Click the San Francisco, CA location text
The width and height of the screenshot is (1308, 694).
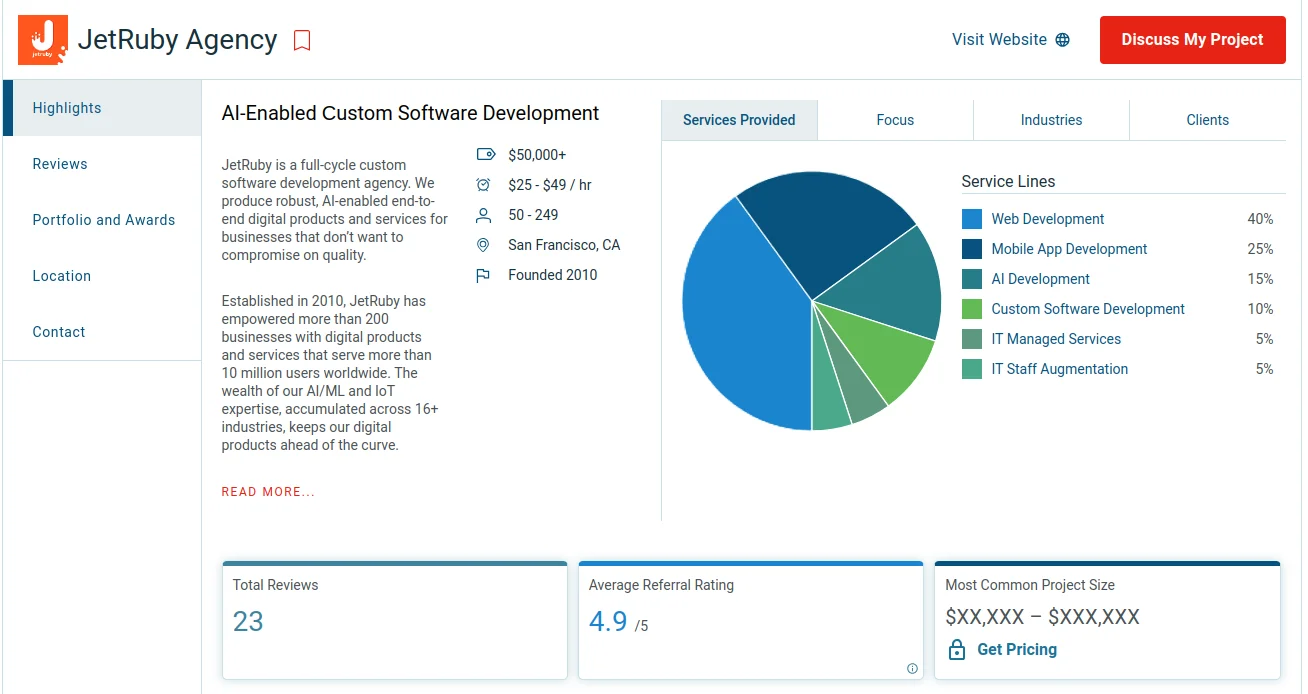(564, 245)
